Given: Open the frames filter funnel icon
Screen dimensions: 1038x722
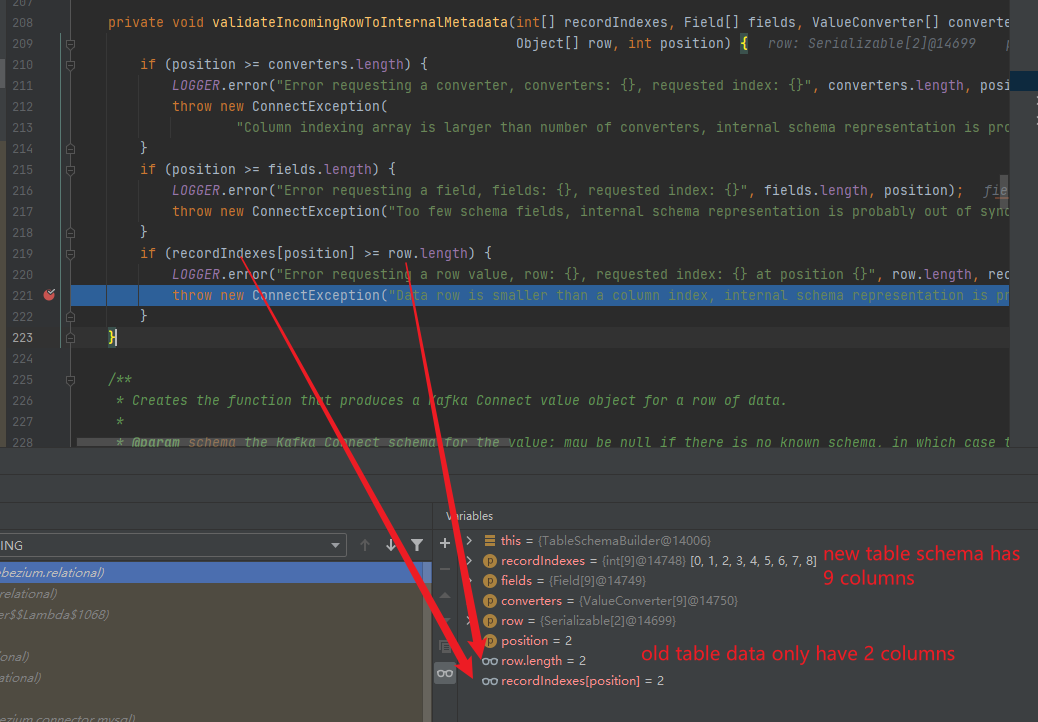Looking at the screenshot, I should 417,545.
